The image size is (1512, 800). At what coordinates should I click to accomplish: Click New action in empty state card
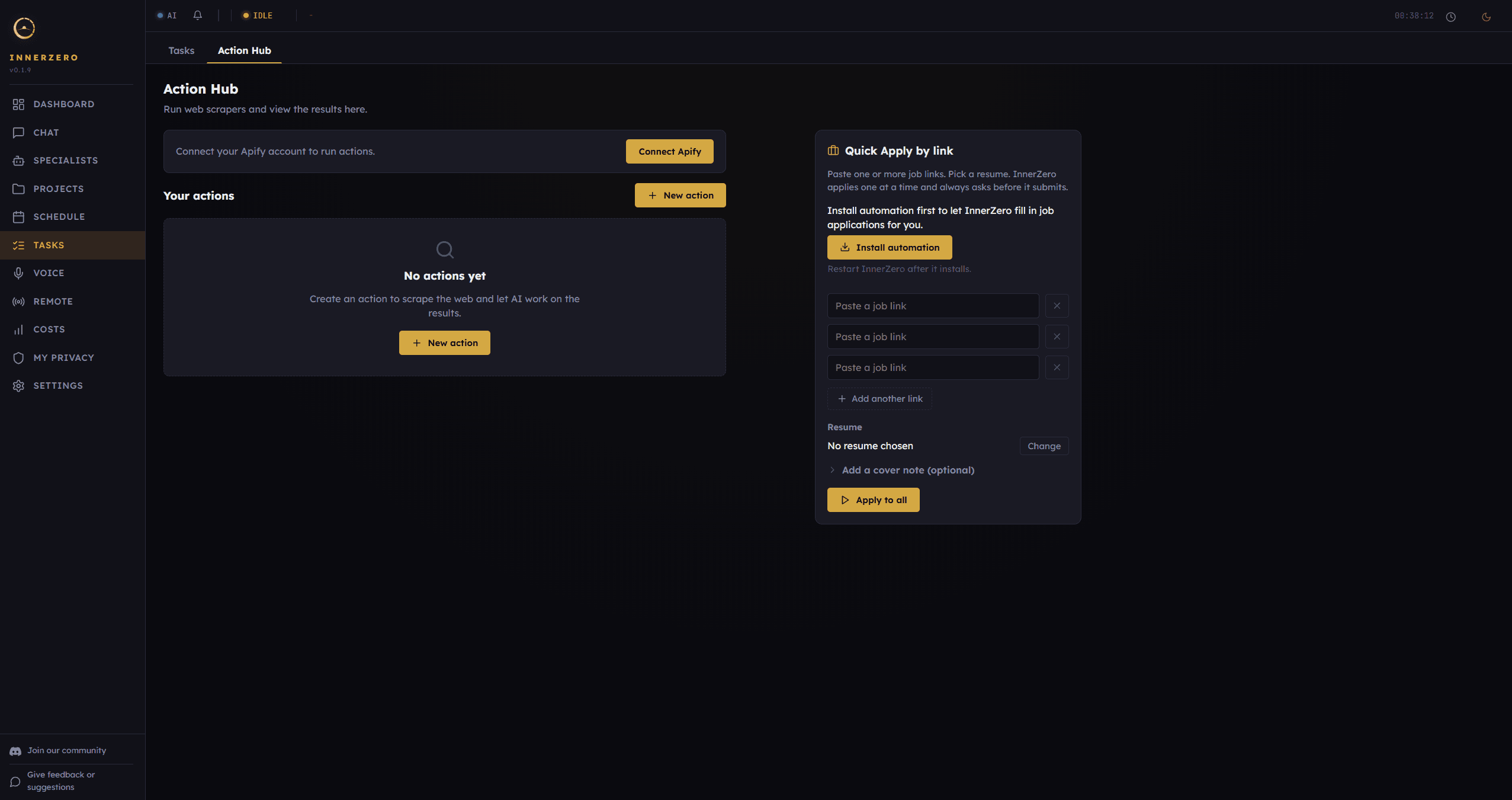coord(445,343)
